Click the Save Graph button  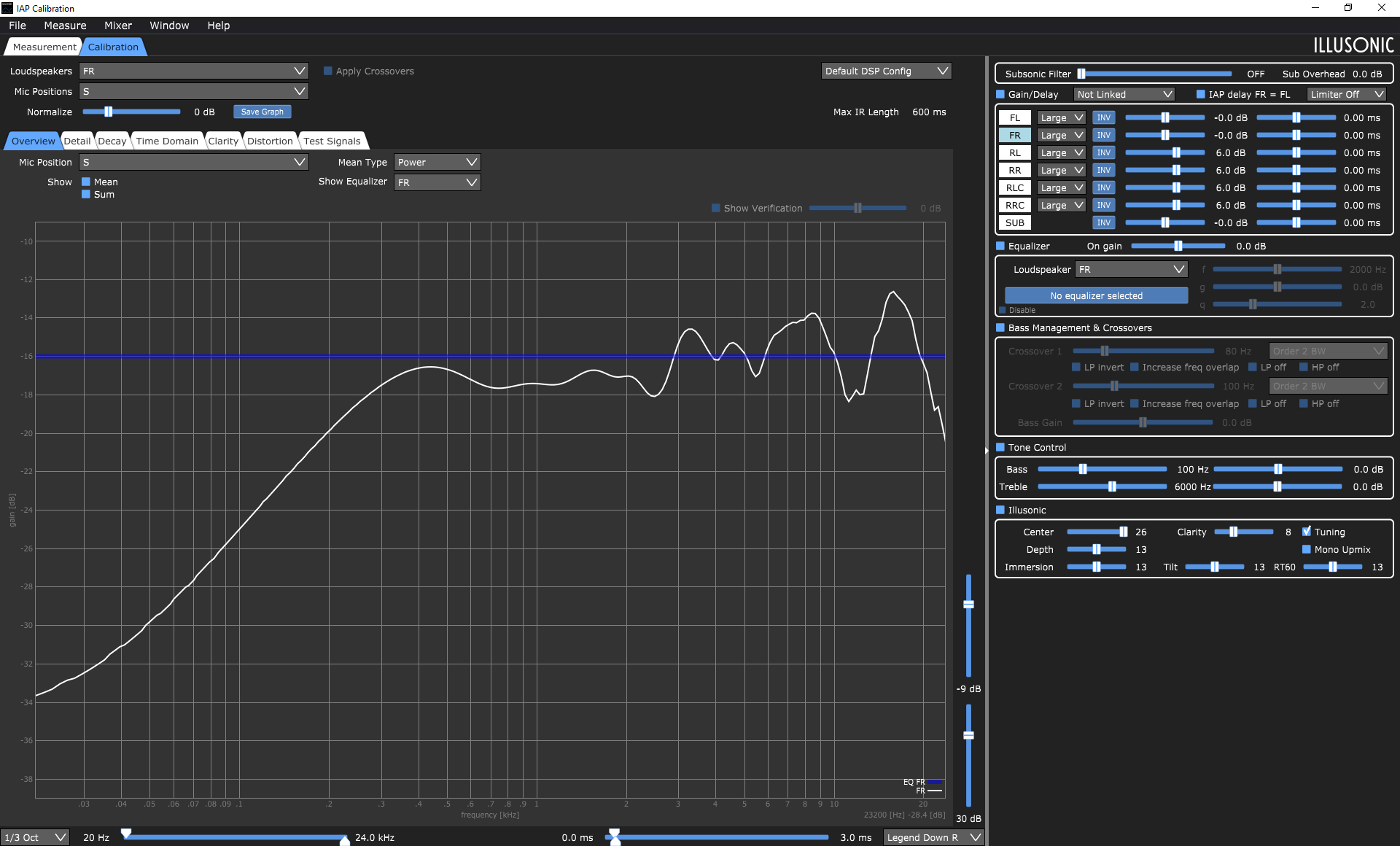click(262, 112)
